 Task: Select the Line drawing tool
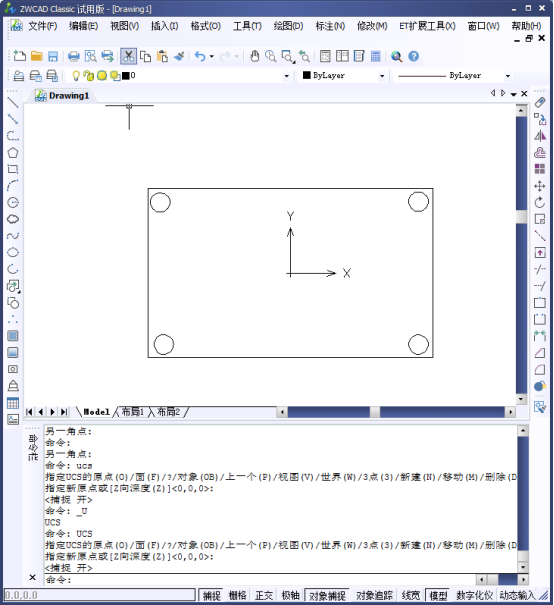click(x=13, y=103)
